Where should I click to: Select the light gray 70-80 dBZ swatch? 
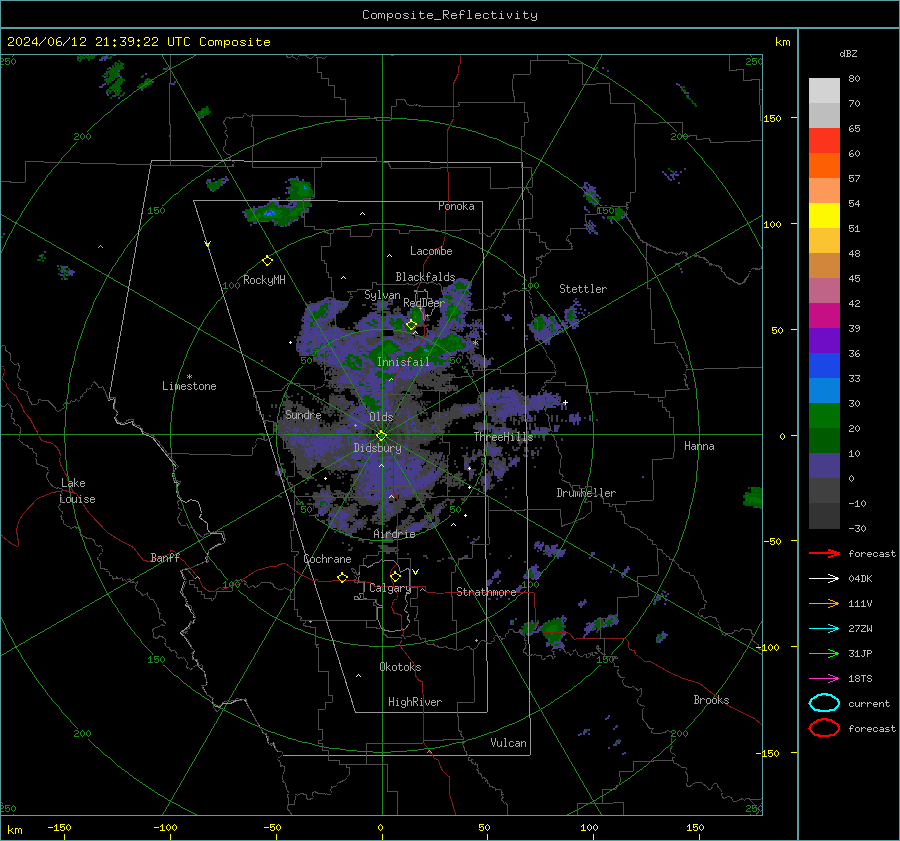(x=824, y=91)
